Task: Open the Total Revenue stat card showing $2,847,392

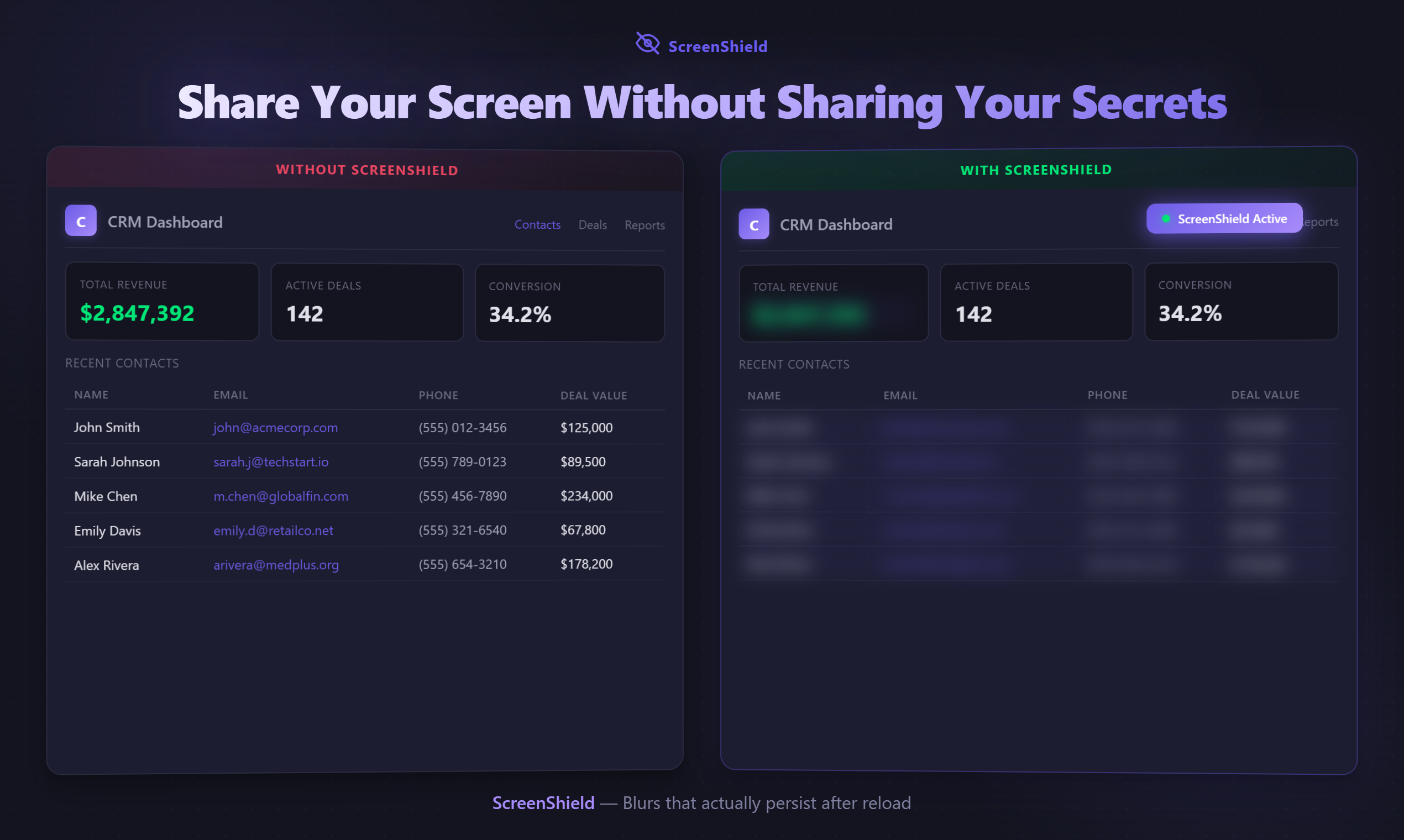Action: (x=162, y=301)
